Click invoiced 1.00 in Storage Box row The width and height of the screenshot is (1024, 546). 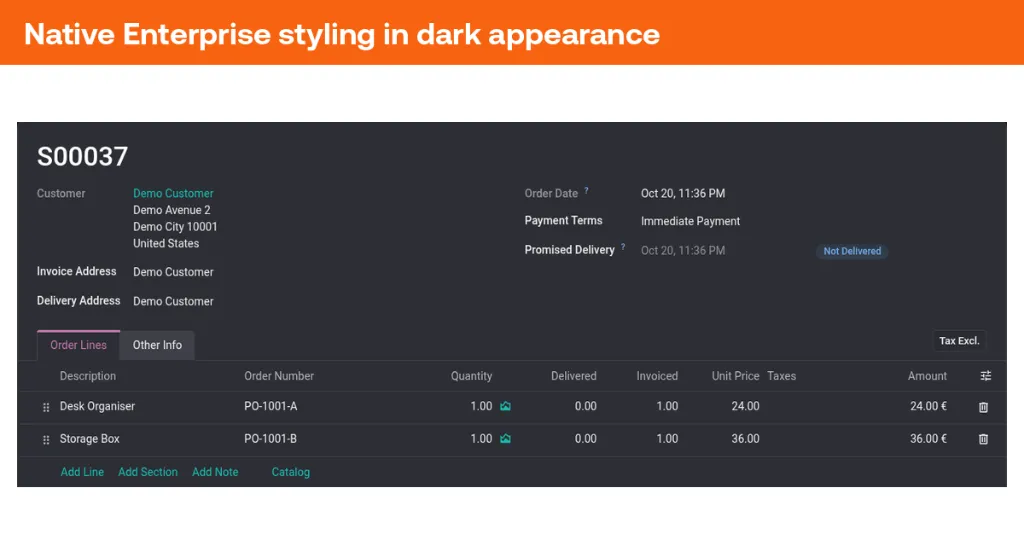(667, 439)
